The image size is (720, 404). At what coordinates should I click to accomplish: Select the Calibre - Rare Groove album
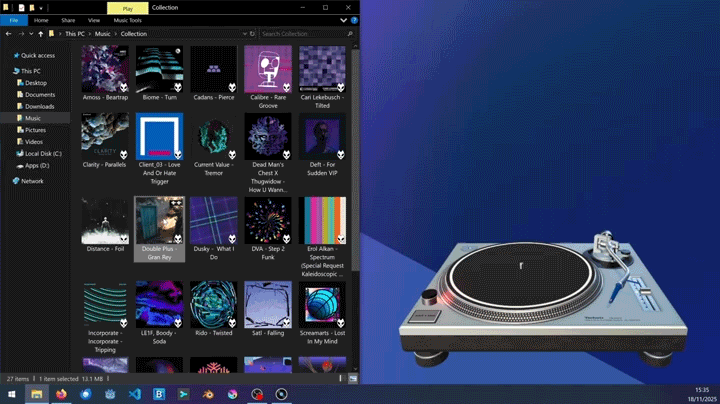[267, 77]
